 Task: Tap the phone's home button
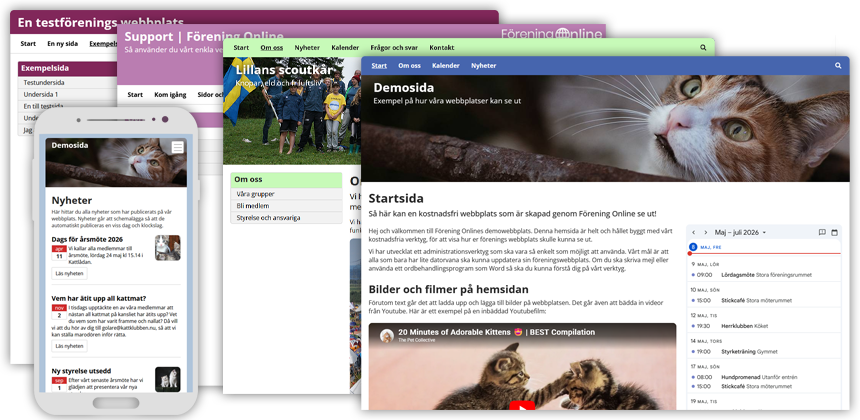tap(116, 403)
